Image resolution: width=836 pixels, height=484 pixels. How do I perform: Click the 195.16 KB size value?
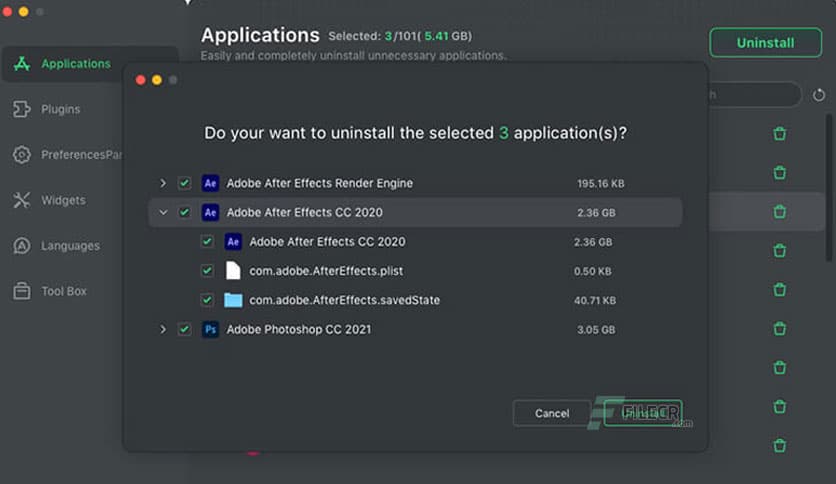[600, 183]
